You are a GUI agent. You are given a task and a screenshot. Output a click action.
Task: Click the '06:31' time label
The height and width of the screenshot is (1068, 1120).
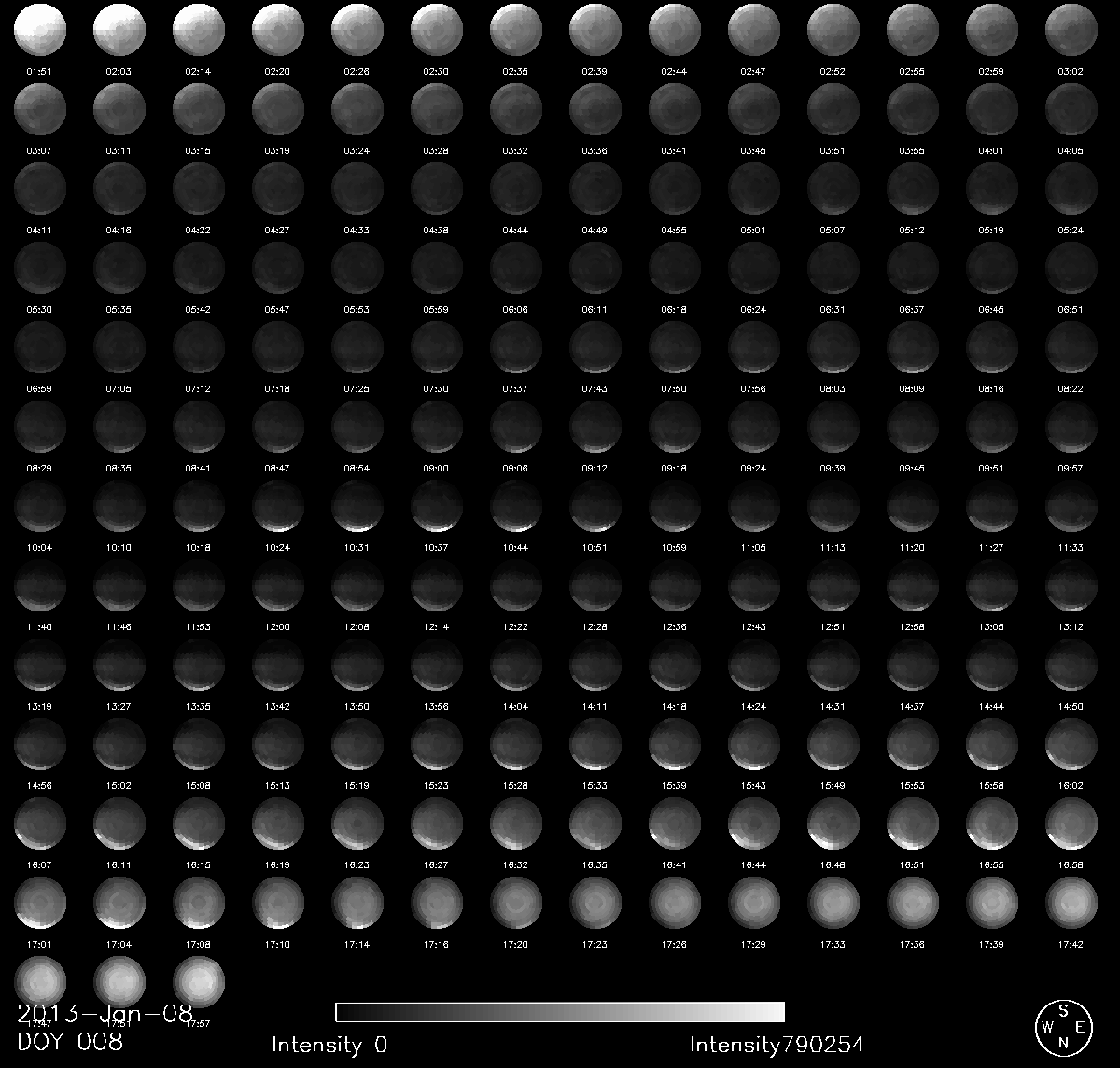pyautogui.click(x=833, y=309)
